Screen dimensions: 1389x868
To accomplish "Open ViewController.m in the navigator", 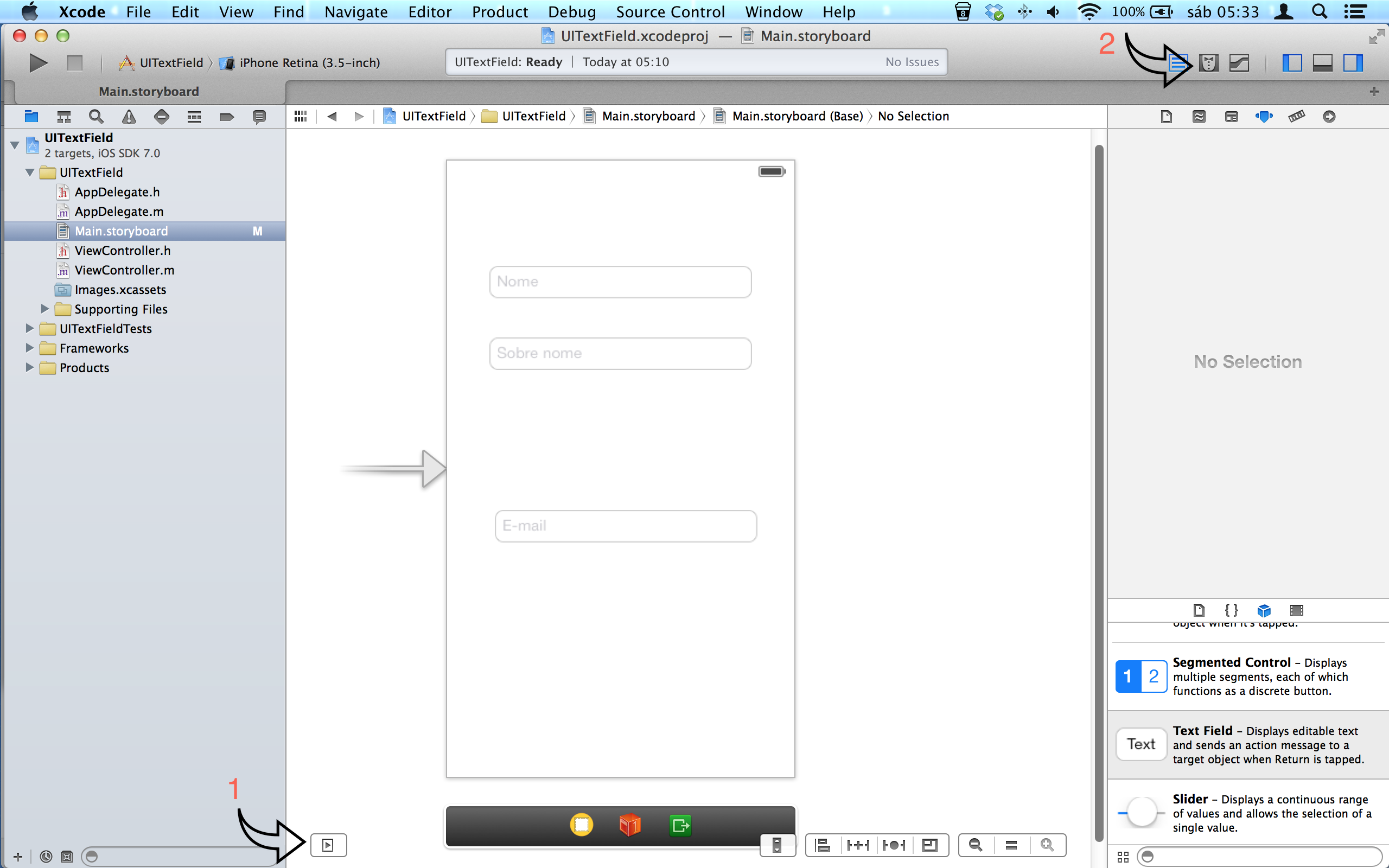I will (x=125, y=270).
